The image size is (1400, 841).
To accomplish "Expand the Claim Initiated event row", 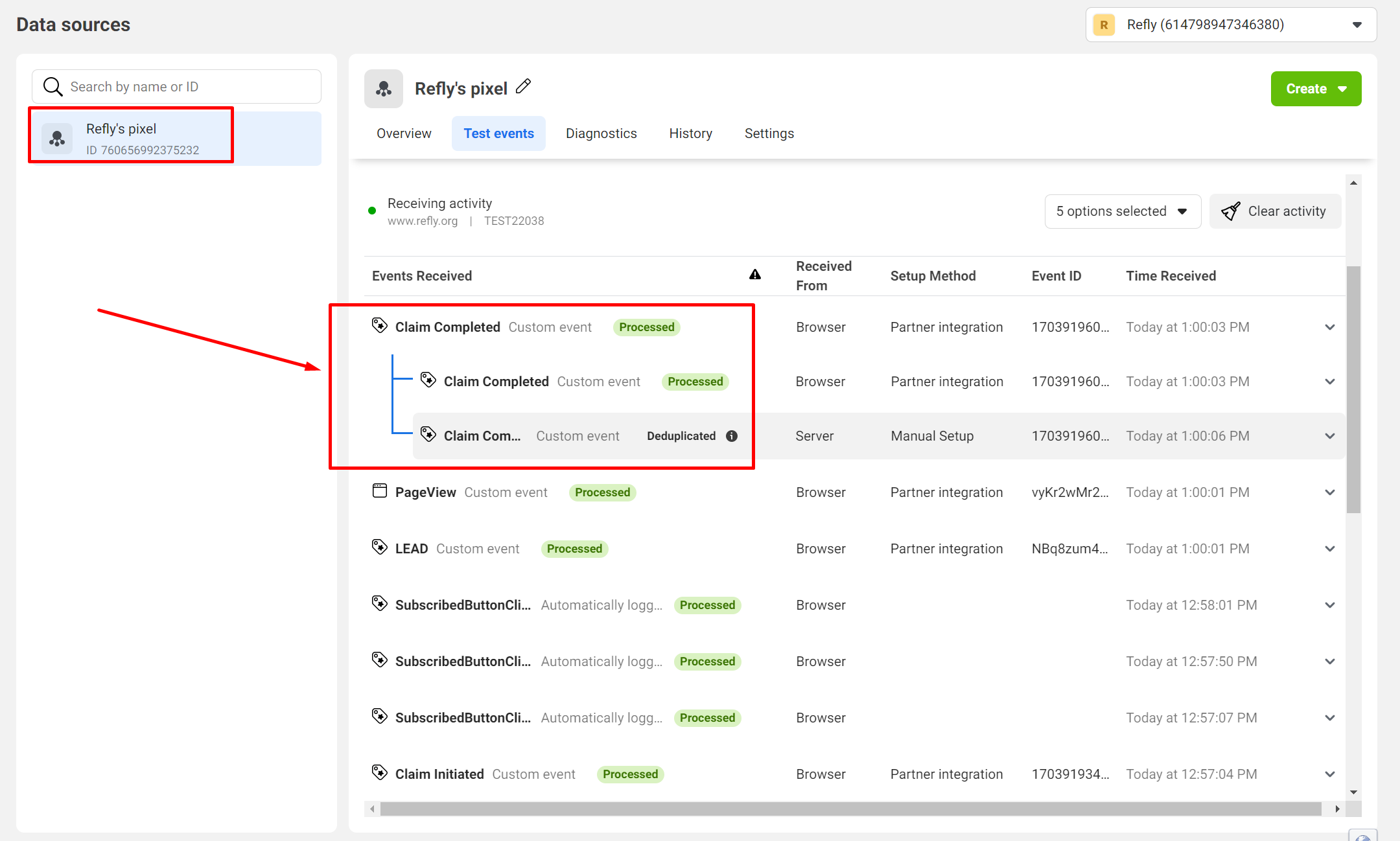I will point(1330,774).
